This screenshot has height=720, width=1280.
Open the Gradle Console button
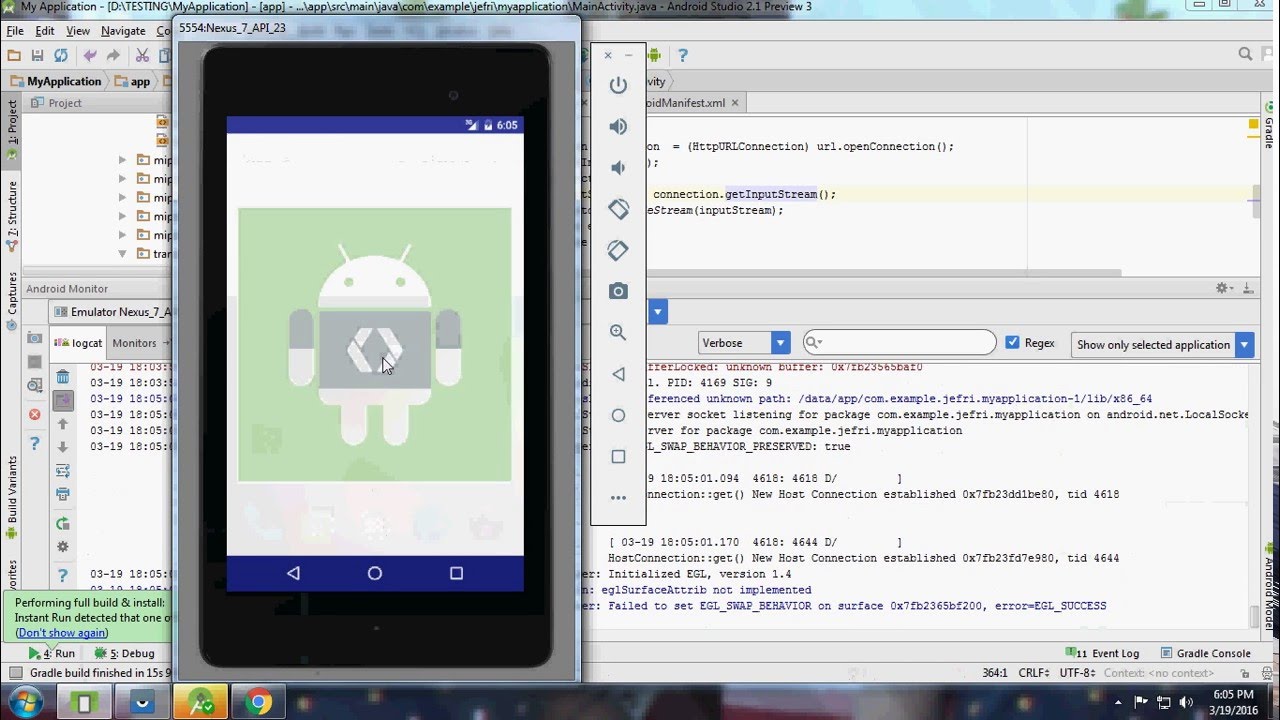click(x=1206, y=653)
